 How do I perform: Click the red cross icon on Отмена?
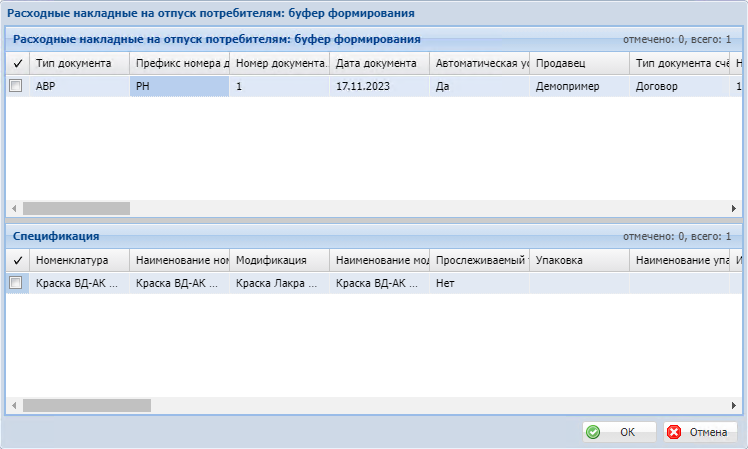click(x=674, y=432)
